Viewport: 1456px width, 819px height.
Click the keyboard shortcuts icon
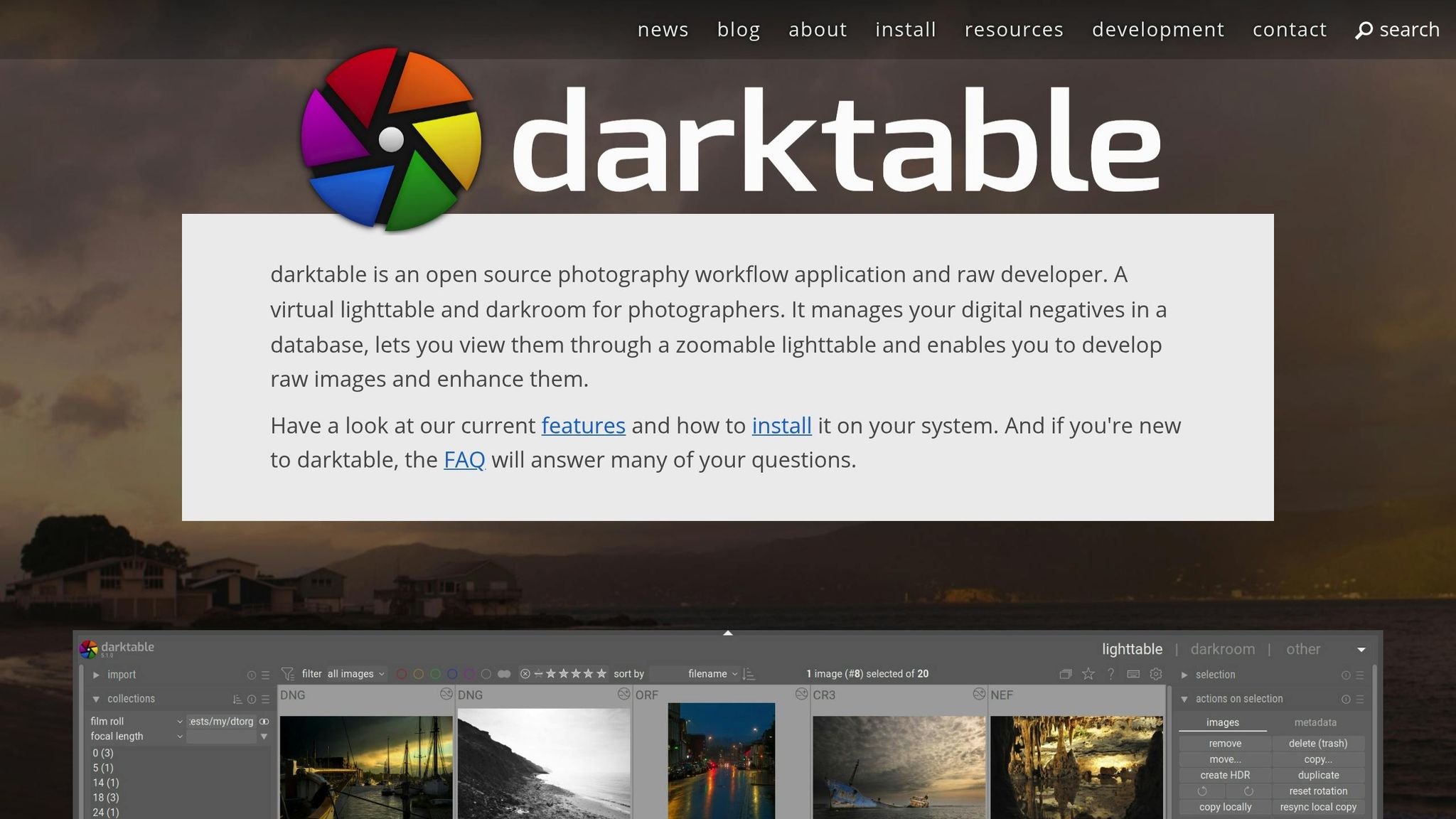click(1133, 674)
